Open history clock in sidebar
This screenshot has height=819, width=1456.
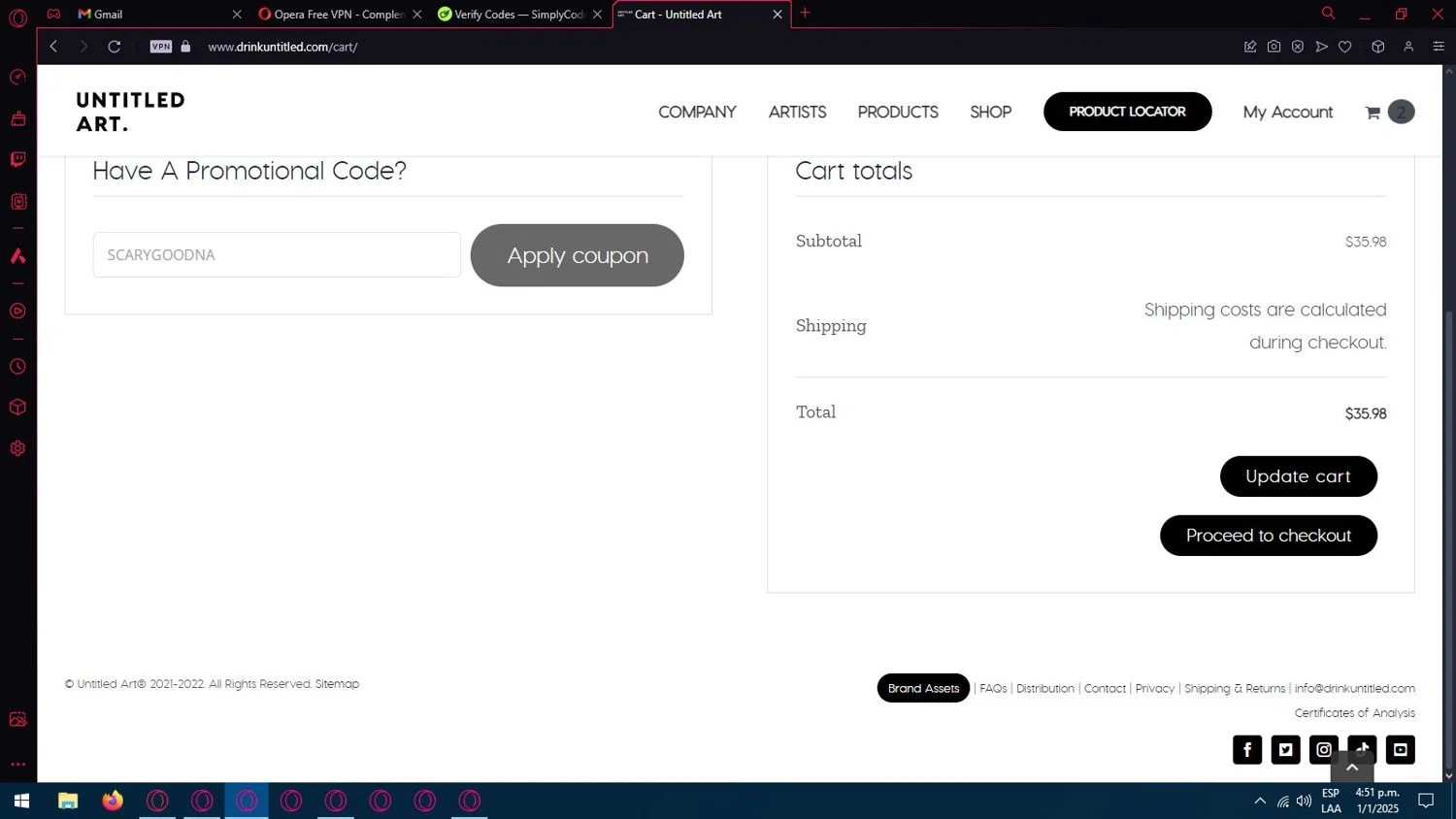pyautogui.click(x=17, y=367)
